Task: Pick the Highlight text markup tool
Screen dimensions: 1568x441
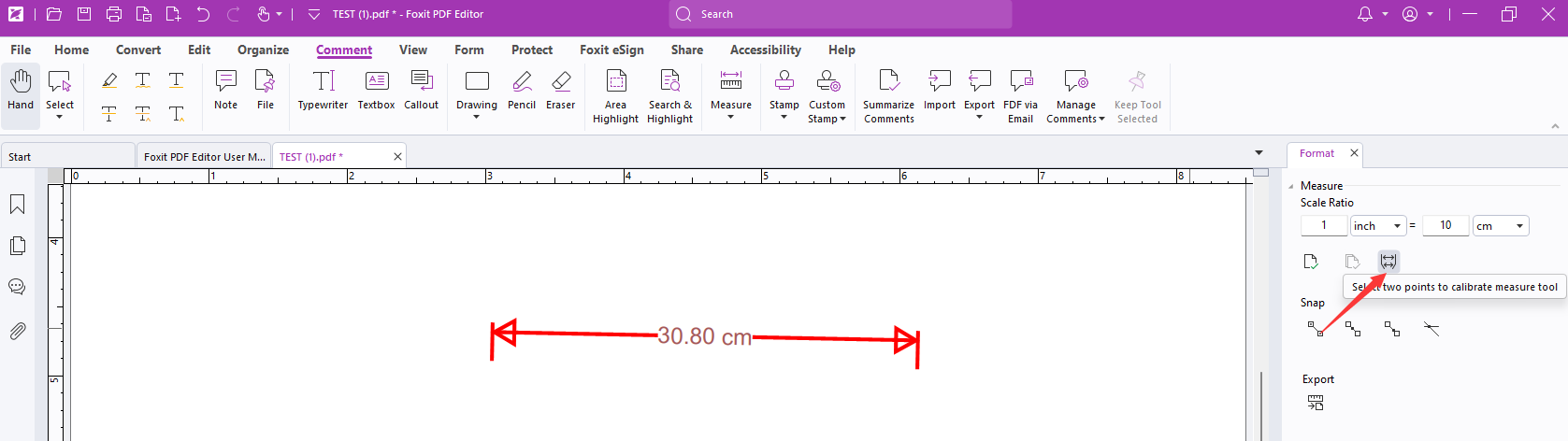Action: pyautogui.click(x=109, y=80)
